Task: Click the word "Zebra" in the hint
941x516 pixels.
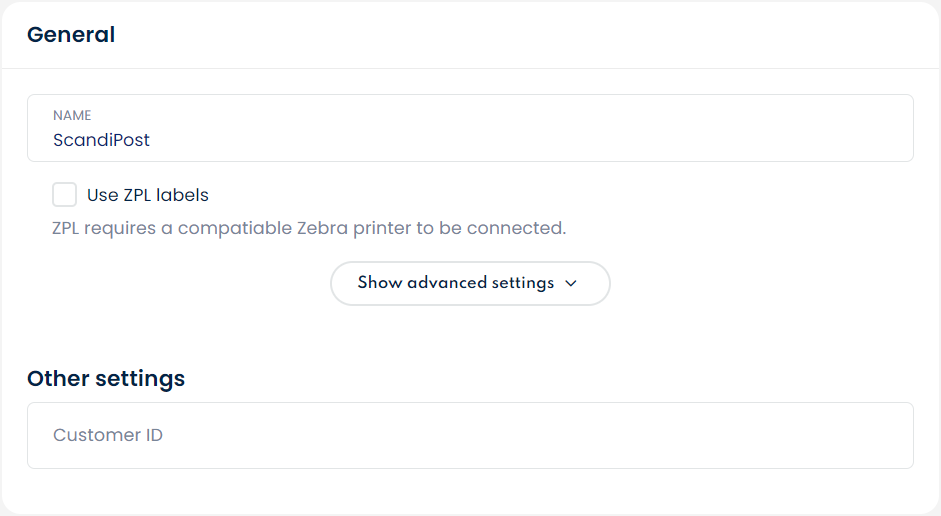Action: point(322,228)
